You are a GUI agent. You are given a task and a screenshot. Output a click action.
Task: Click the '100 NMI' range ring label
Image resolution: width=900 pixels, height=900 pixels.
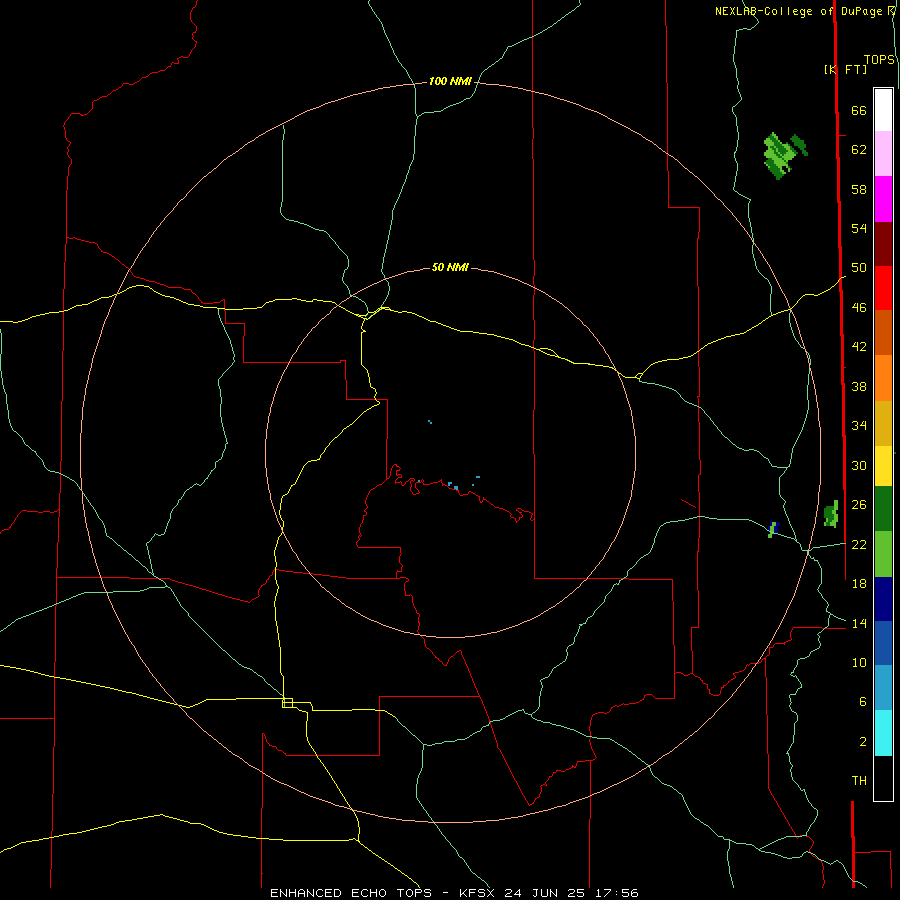[450, 82]
